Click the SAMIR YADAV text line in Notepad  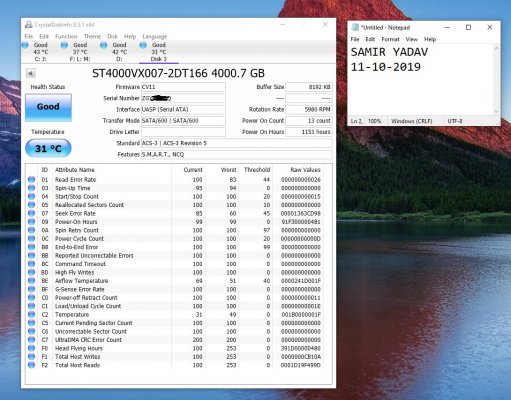click(389, 52)
